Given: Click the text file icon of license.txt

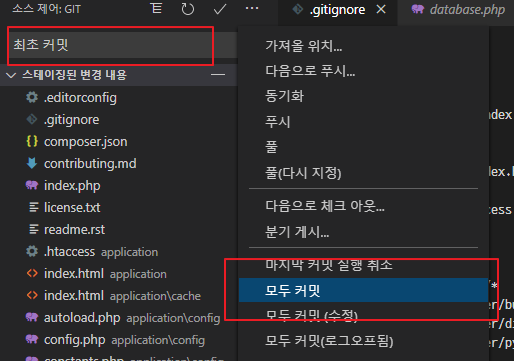Looking at the screenshot, I should [33, 207].
